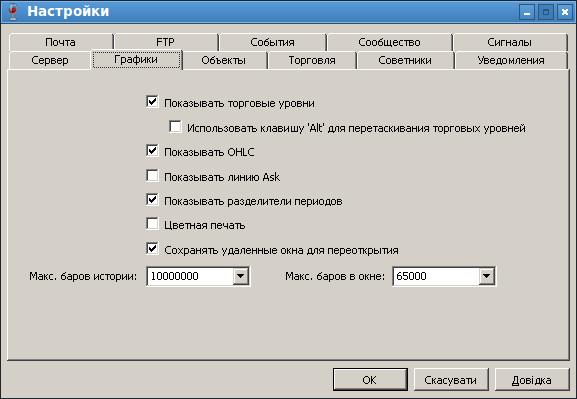Screen dimensions: 577x399
Task: Toggle Показывать OHLC checkbox
Action: click(152, 151)
